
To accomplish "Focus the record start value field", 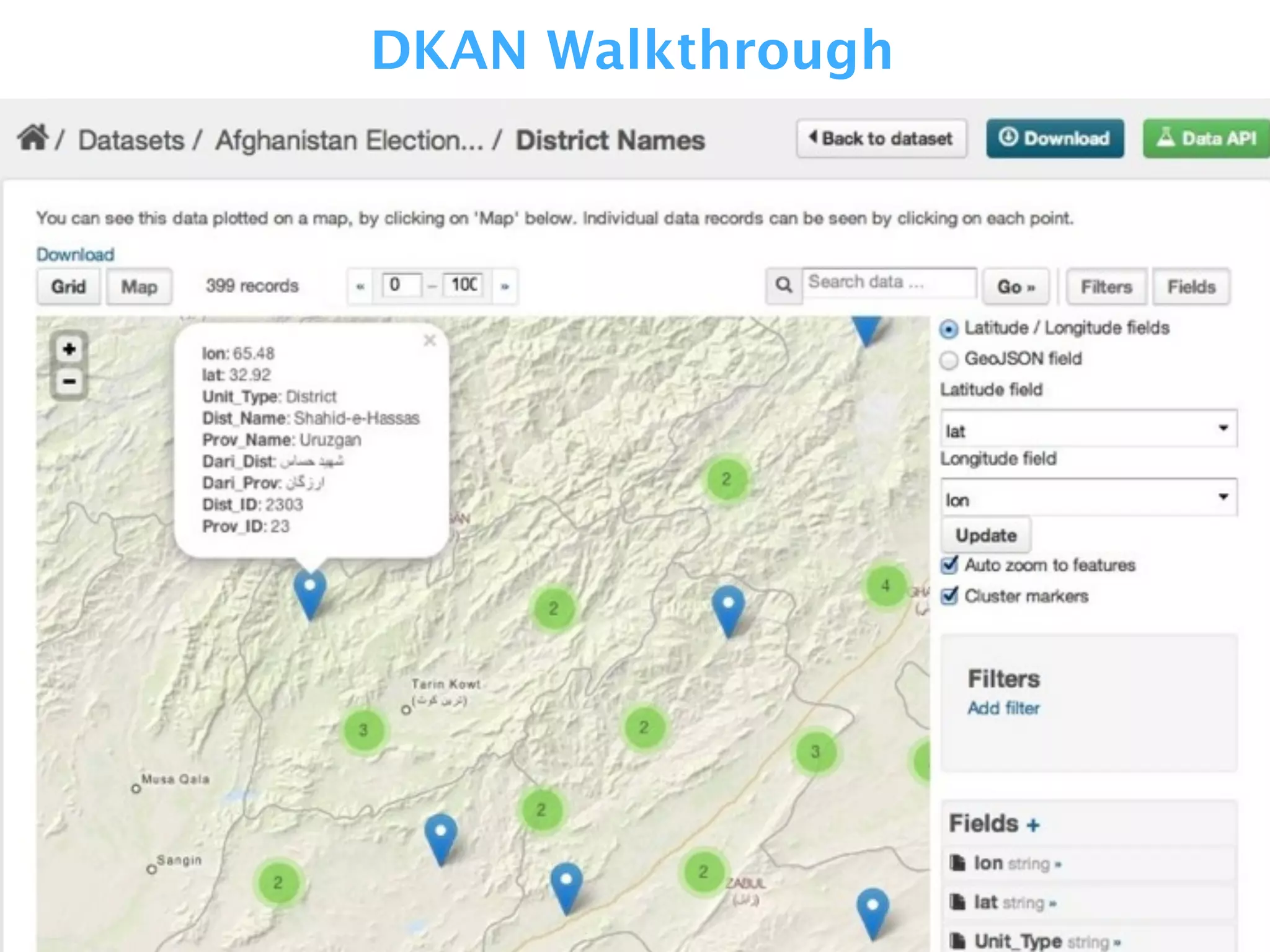I will pos(402,284).
